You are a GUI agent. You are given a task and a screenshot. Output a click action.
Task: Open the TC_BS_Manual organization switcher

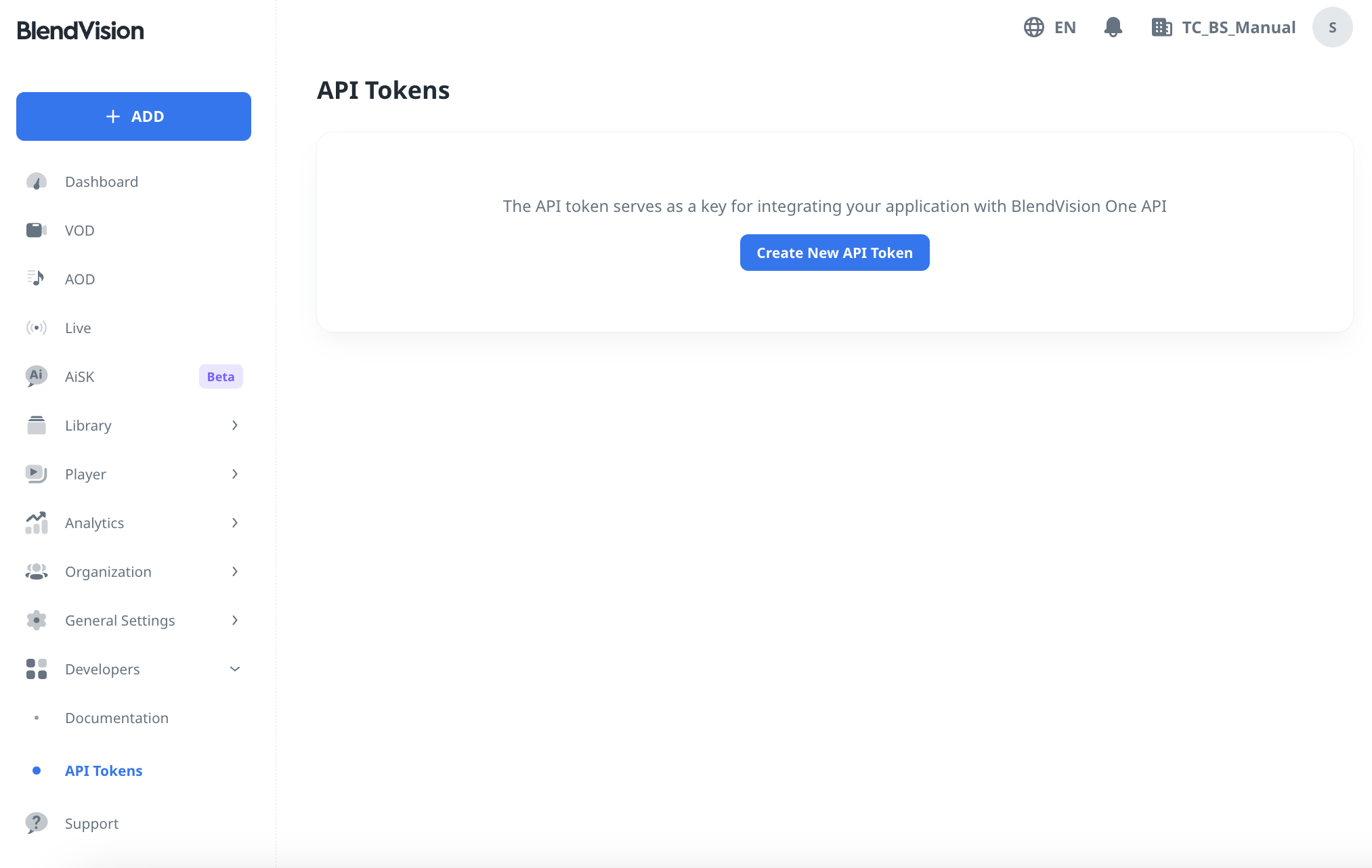(1224, 27)
